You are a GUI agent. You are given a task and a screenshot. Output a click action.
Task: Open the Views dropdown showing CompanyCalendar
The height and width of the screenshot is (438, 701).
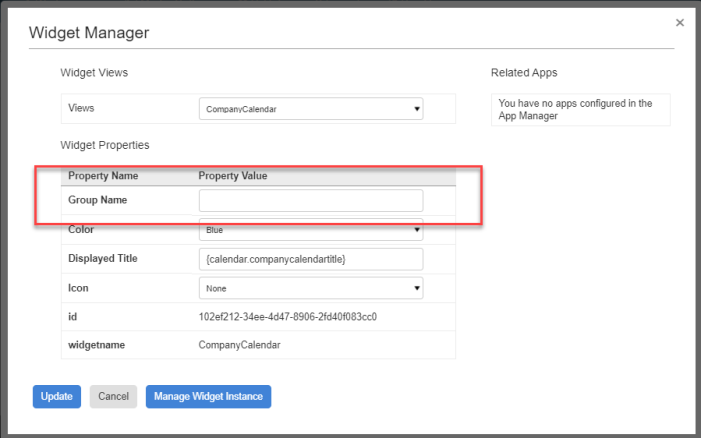click(311, 108)
